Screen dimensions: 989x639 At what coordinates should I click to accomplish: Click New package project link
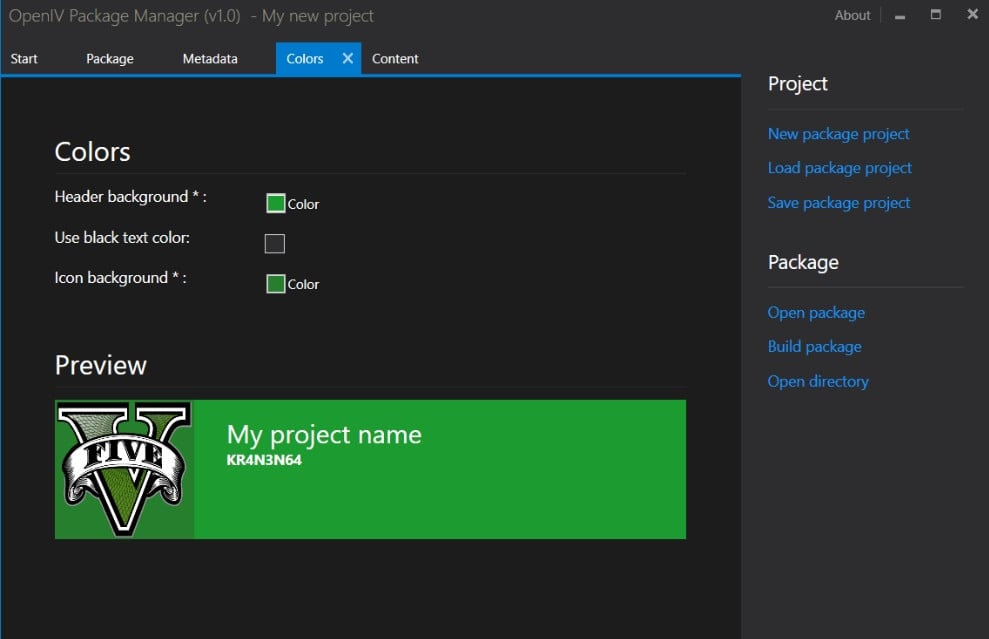tap(838, 134)
